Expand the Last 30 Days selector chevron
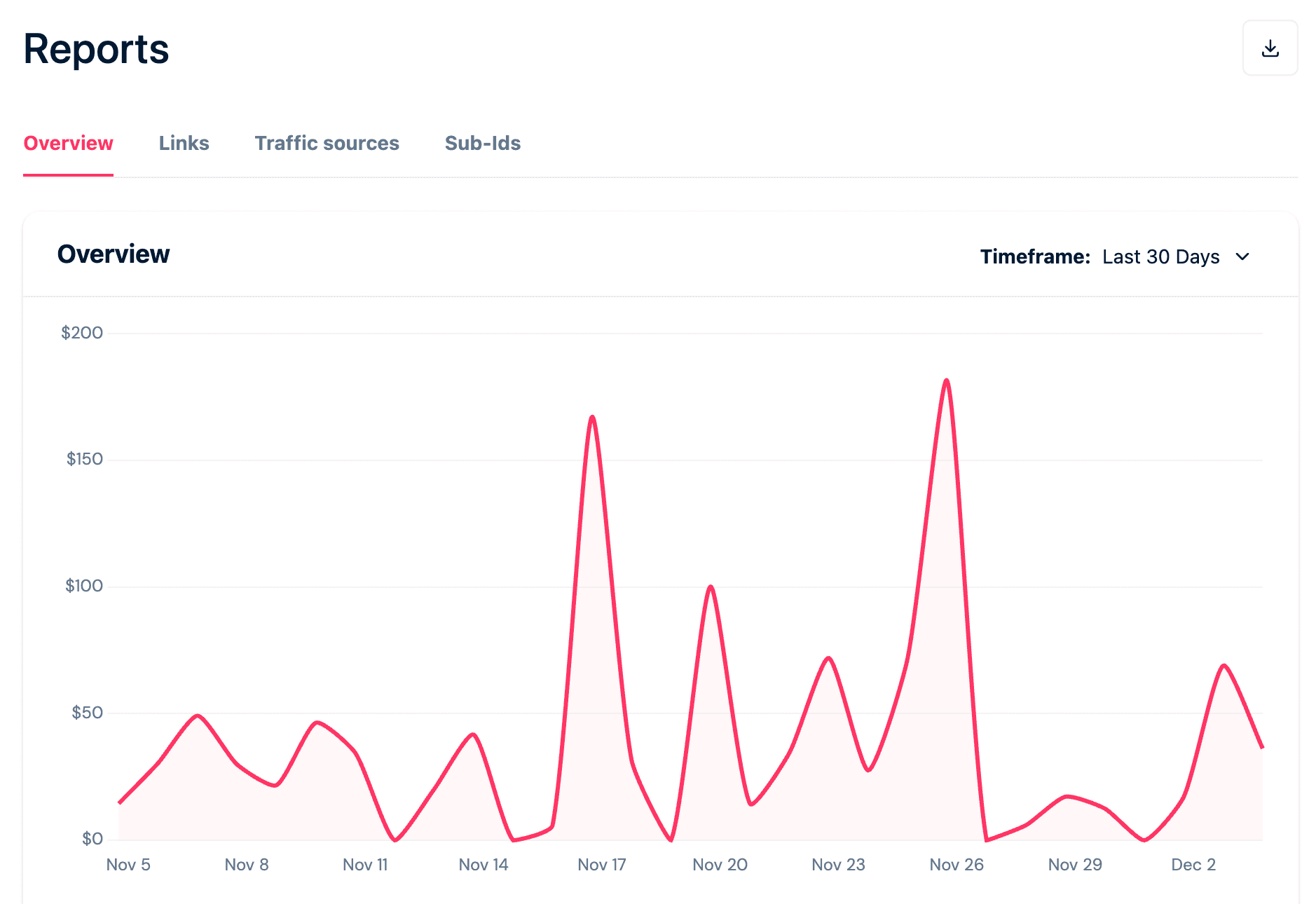This screenshot has width=1316, height=904. coord(1242,257)
